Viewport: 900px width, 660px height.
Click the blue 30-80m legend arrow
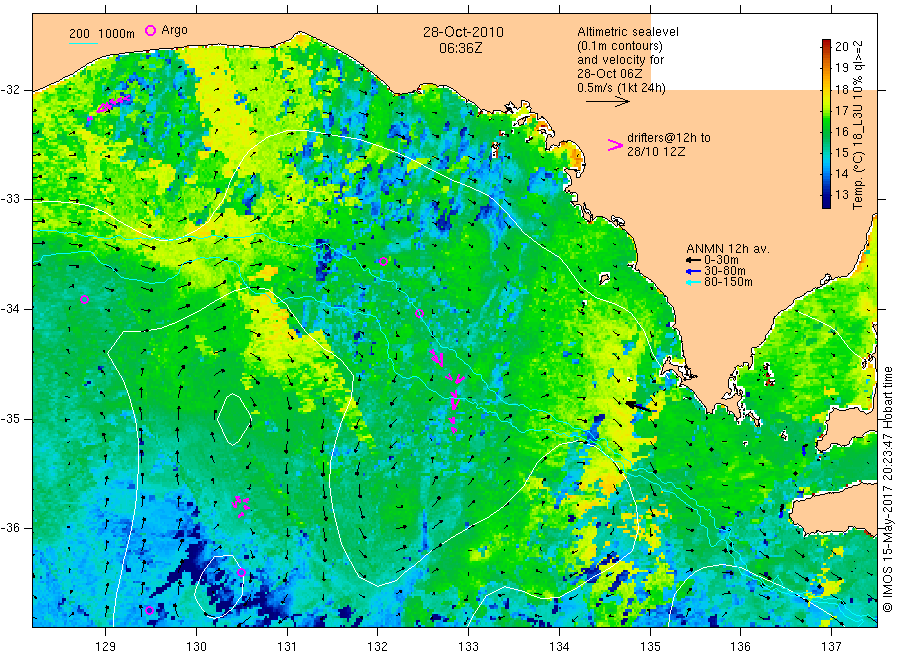pyautogui.click(x=693, y=271)
